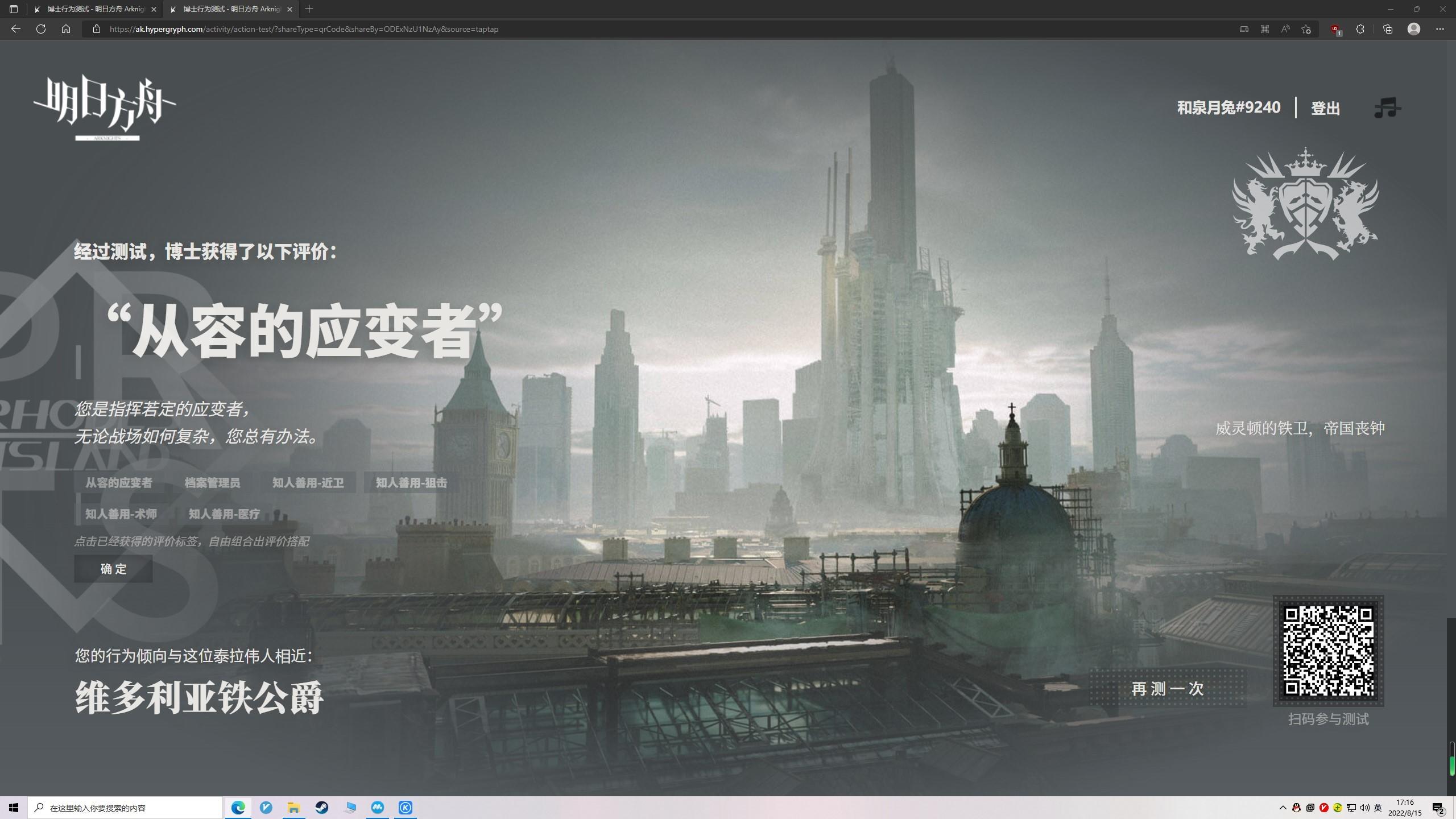Toggle the background music note icon
The width and height of the screenshot is (1456, 819).
pyautogui.click(x=1387, y=107)
